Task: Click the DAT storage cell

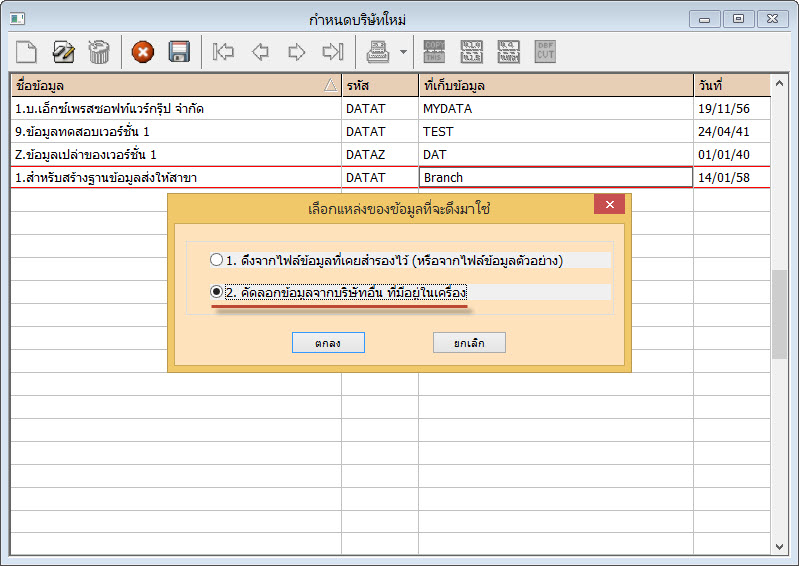Action: click(x=556, y=154)
